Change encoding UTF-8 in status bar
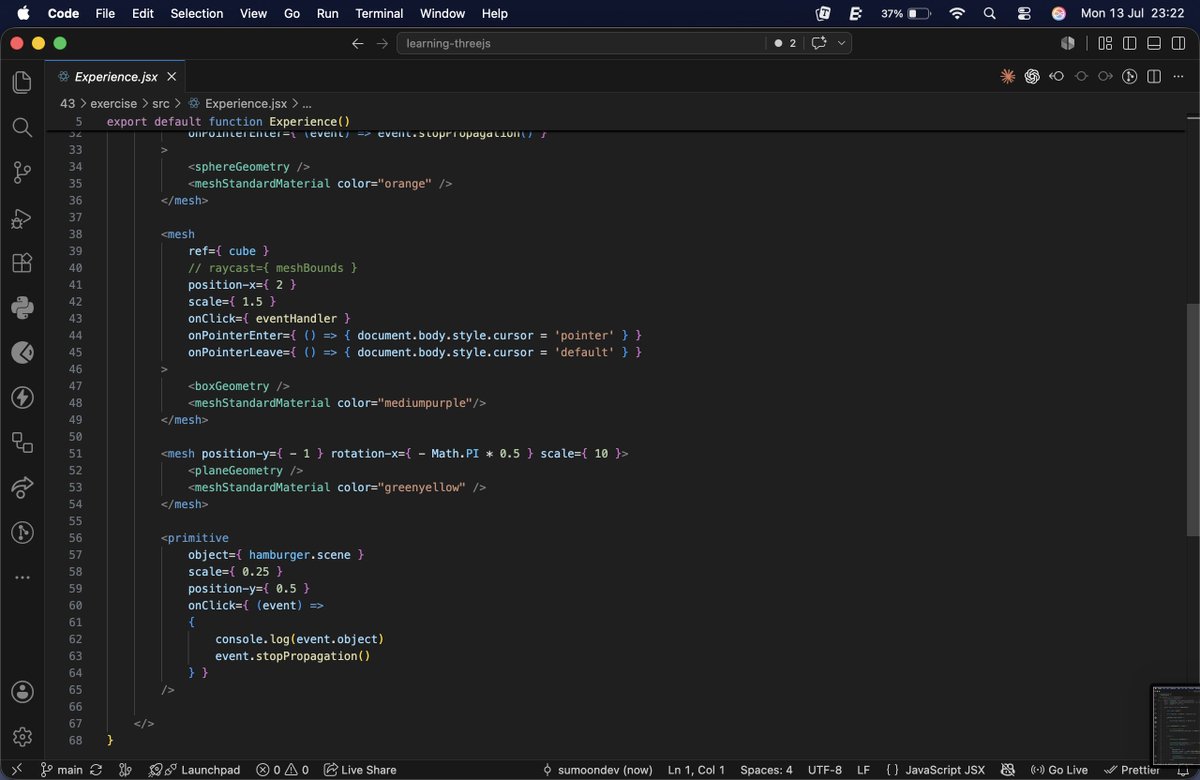 point(825,770)
